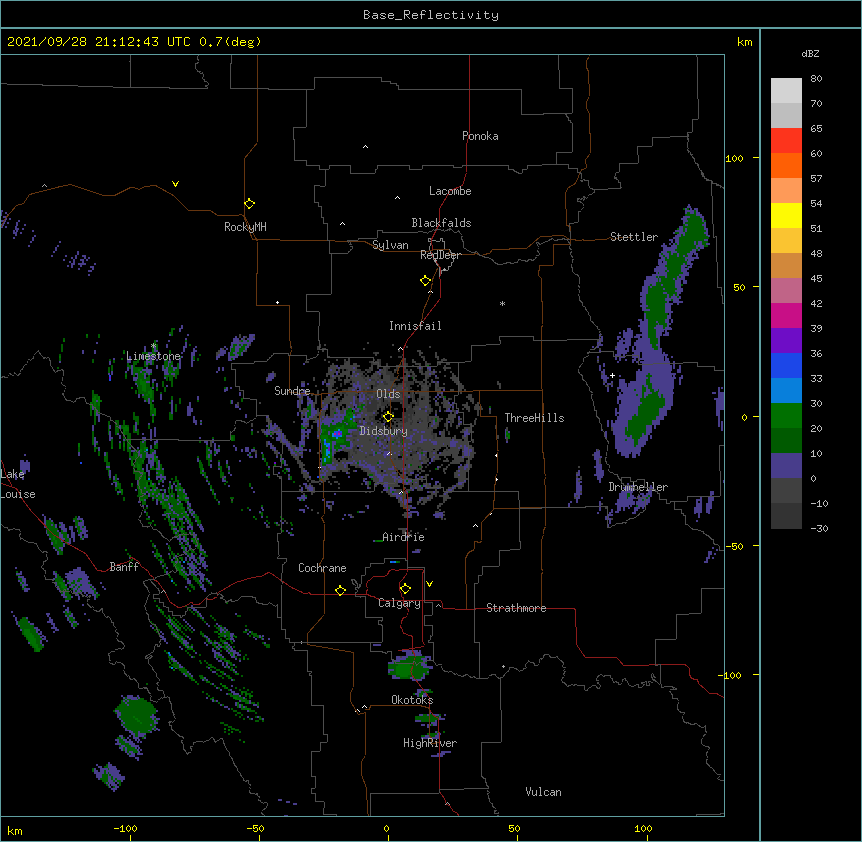
Task: Click the Lake Louise label
Action: coord(18,484)
